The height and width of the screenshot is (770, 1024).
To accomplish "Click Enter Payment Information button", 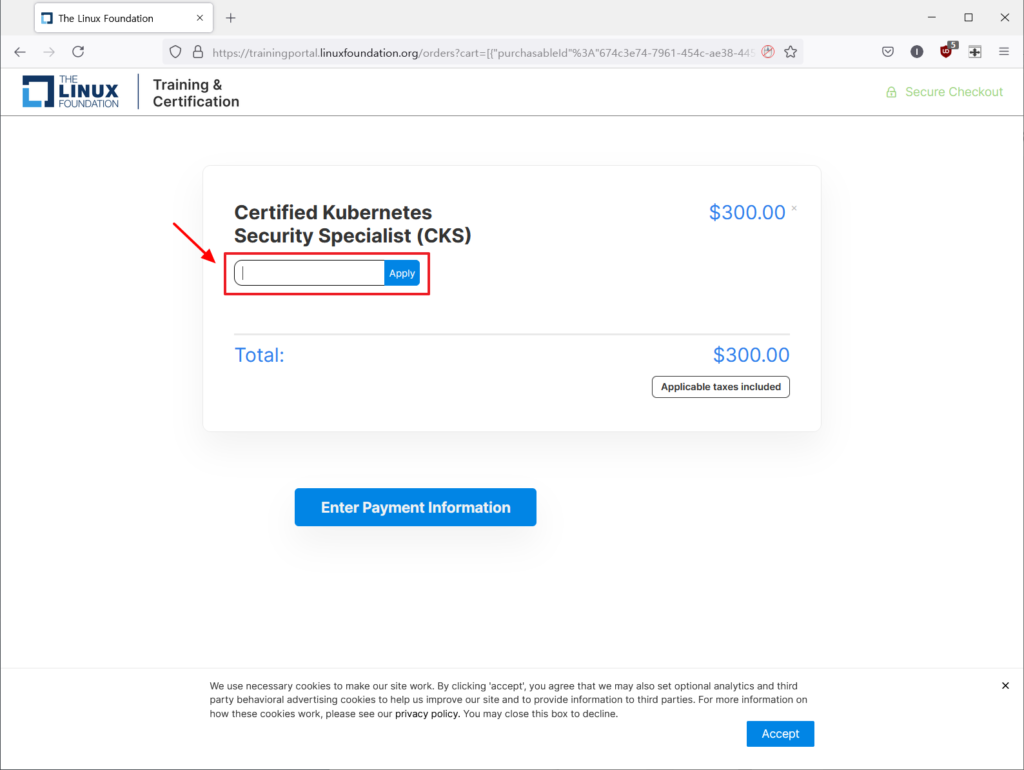I will point(415,507).
